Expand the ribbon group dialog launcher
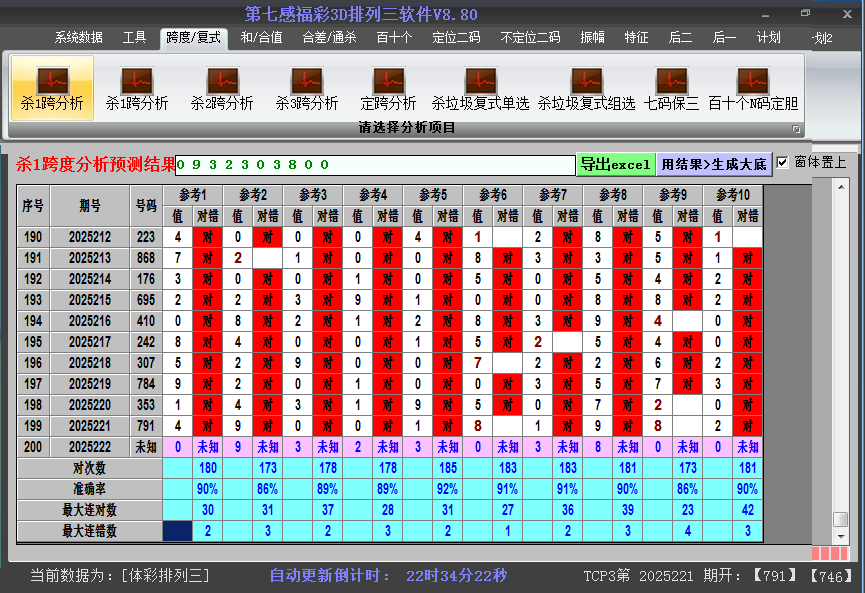865x593 pixels. [797, 129]
